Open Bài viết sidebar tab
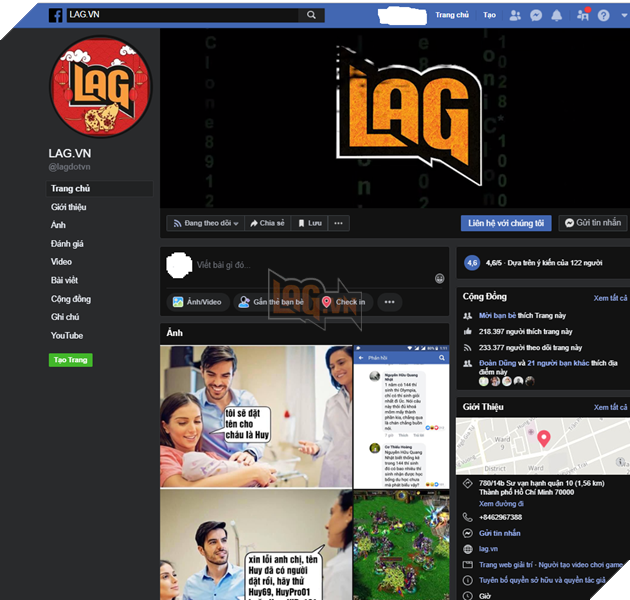This screenshot has width=630, height=600. pyautogui.click(x=64, y=280)
